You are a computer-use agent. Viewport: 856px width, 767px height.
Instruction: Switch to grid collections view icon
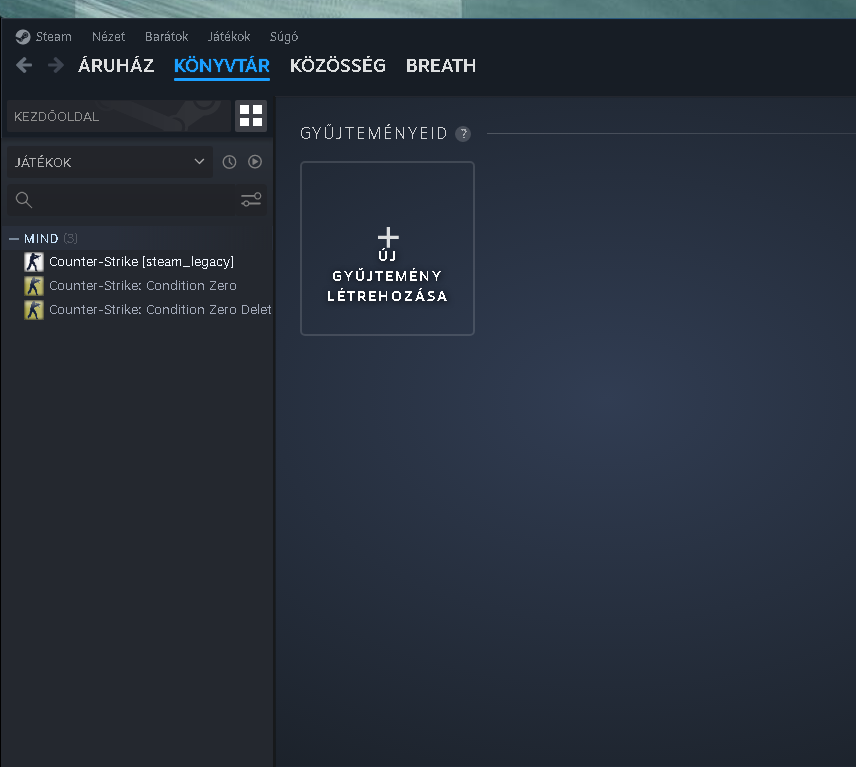pyautogui.click(x=251, y=116)
